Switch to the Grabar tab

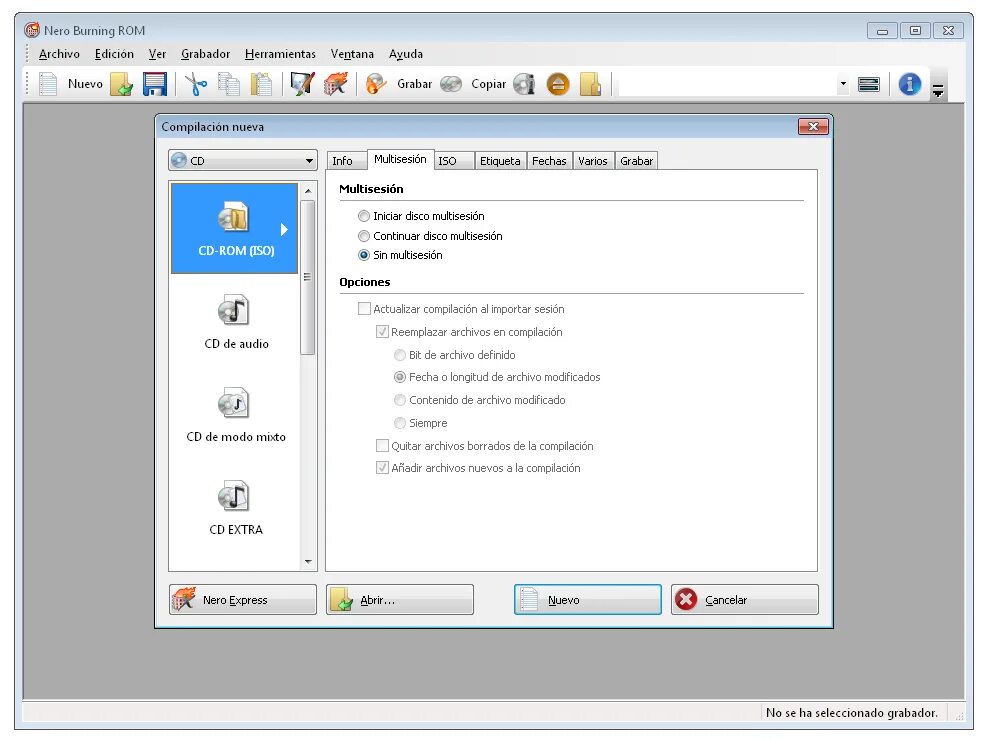tap(636, 161)
